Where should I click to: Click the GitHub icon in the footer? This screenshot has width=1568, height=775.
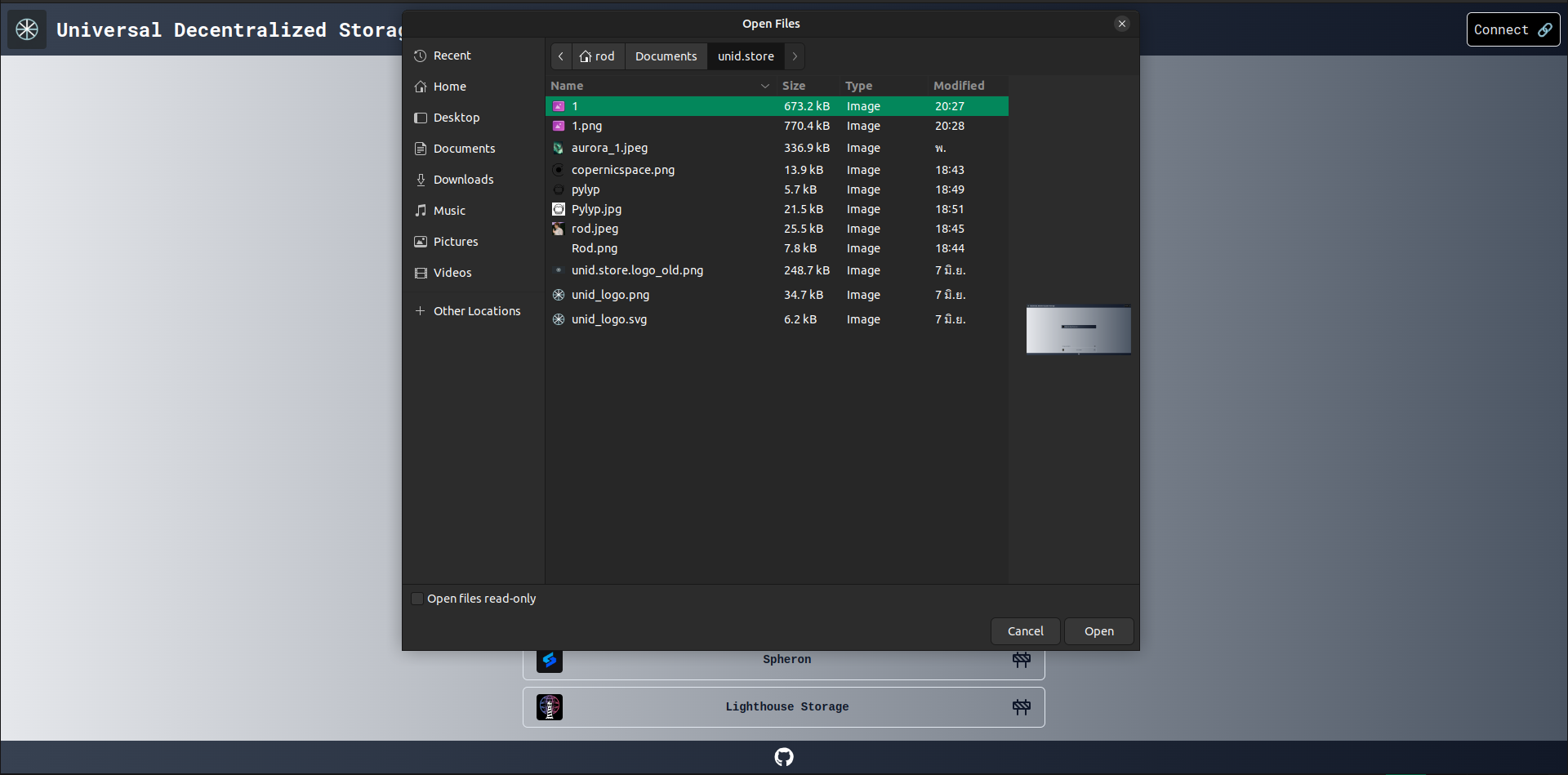click(784, 757)
